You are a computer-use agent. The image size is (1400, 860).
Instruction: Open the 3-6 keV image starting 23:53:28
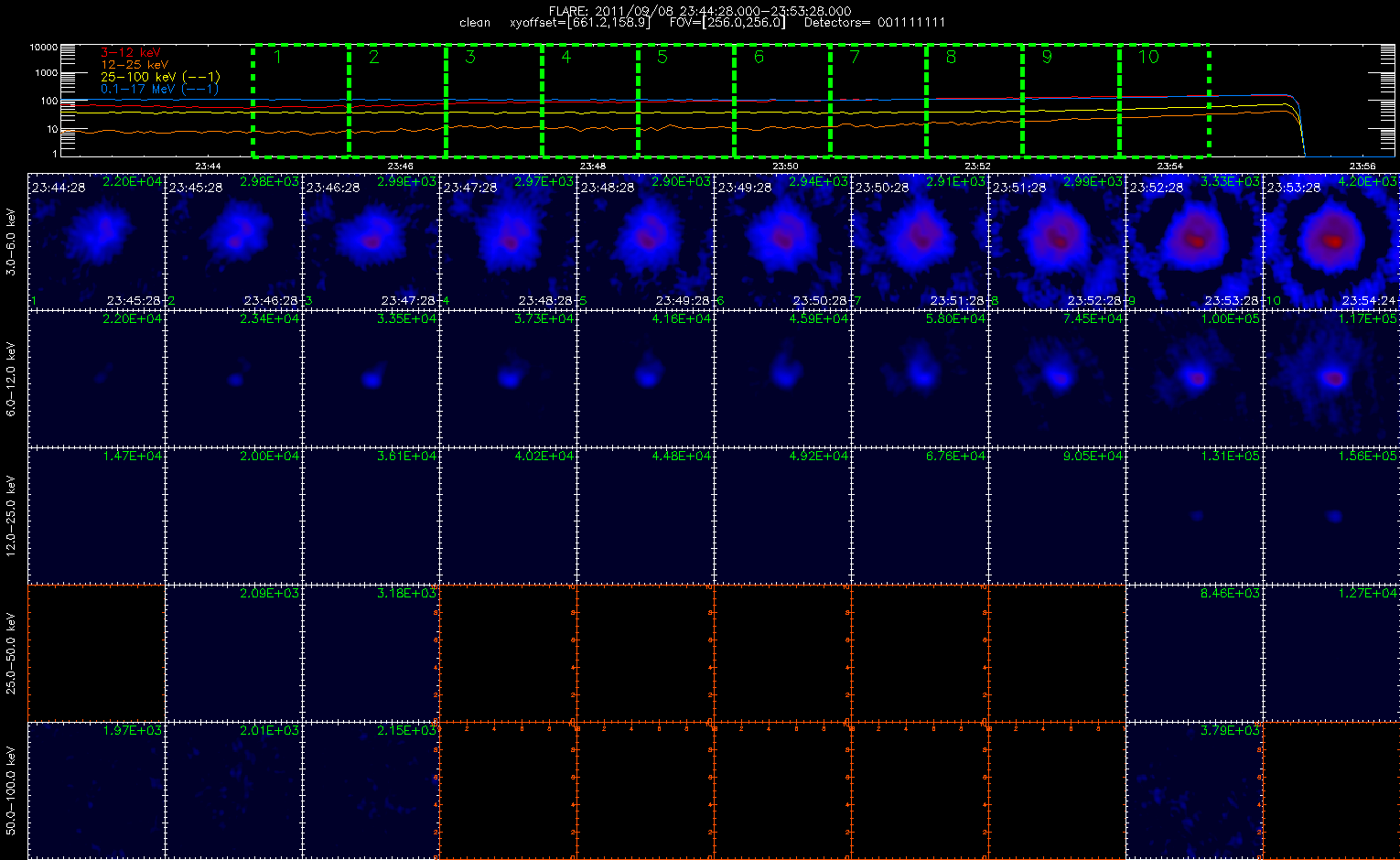pos(1331,241)
